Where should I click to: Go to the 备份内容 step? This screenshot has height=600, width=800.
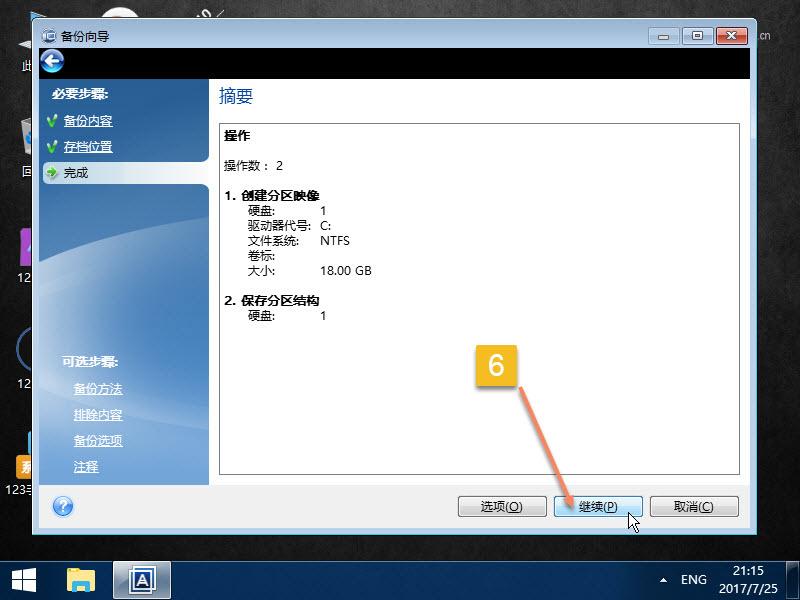[x=88, y=121]
